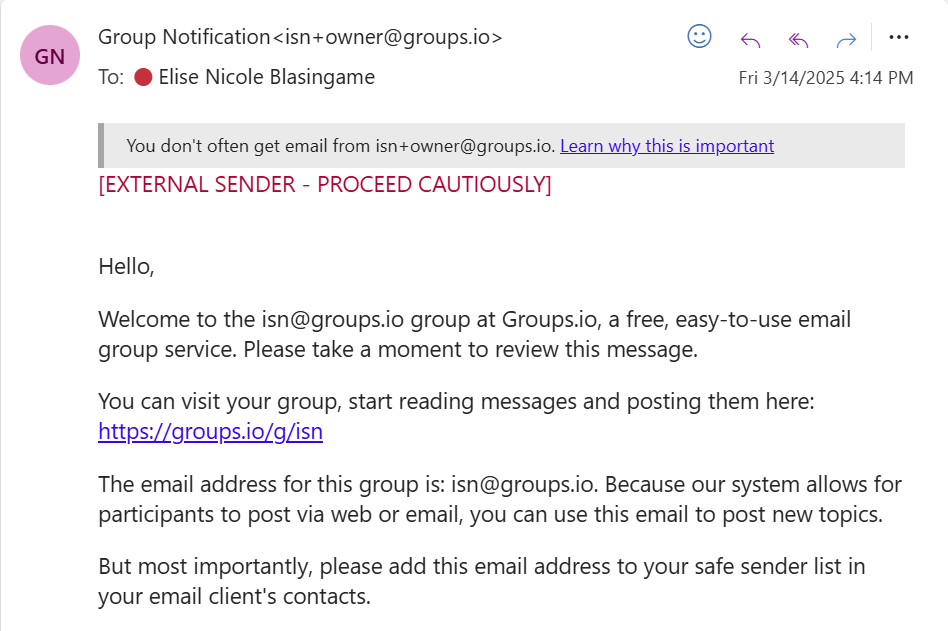Click the Reply All arrow icon

point(798,39)
